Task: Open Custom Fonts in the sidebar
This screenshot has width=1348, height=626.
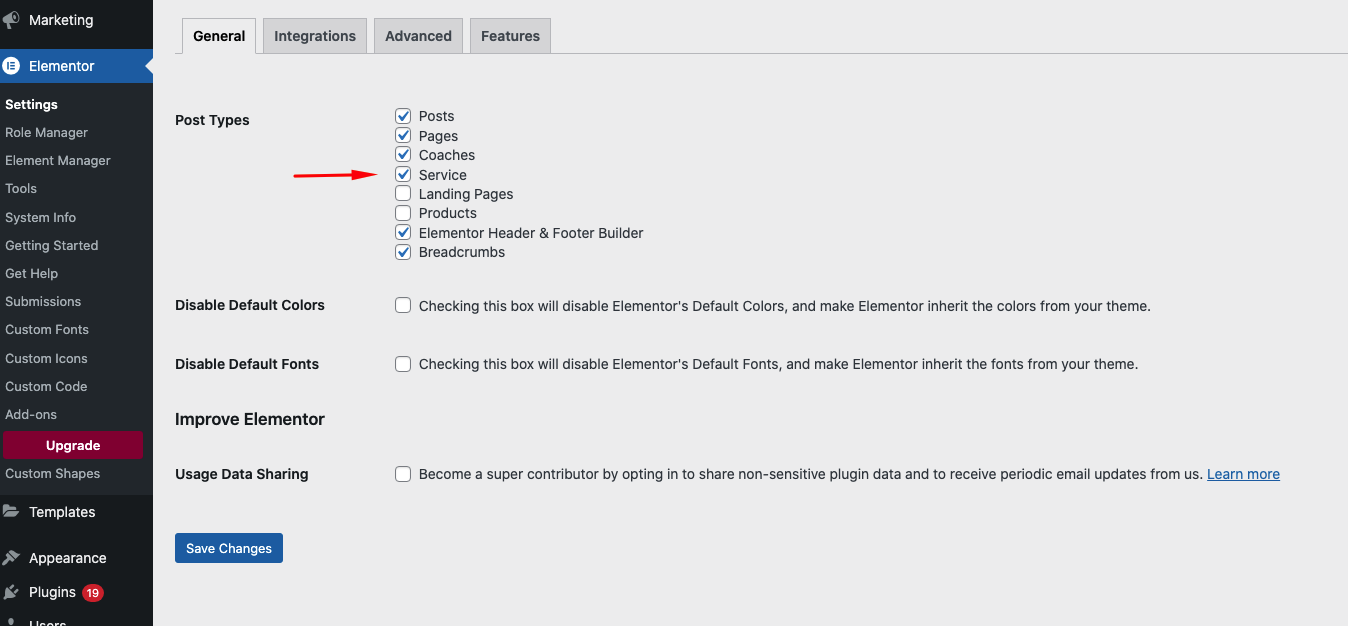Action: (x=47, y=329)
